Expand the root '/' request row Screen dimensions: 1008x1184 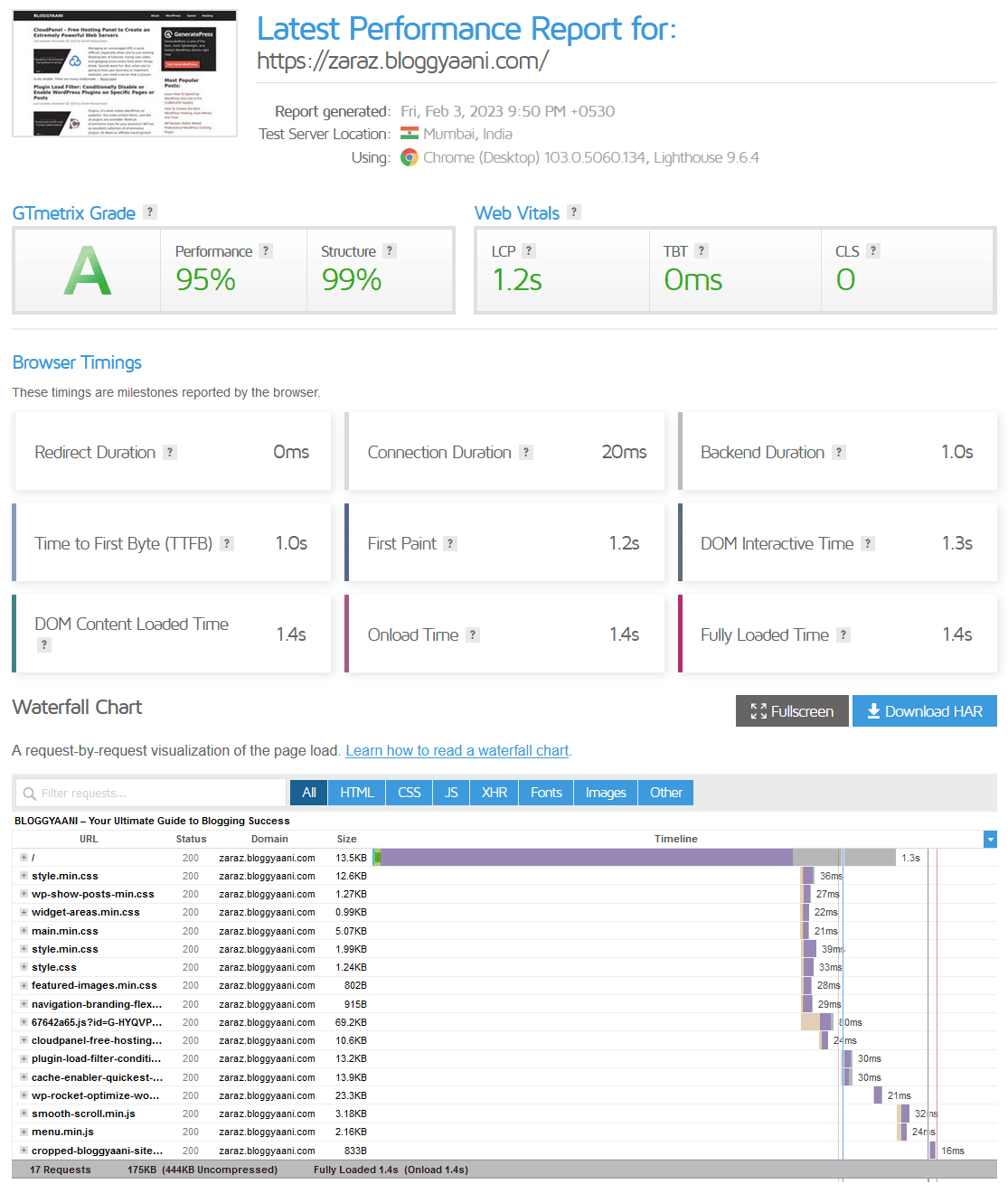click(24, 857)
